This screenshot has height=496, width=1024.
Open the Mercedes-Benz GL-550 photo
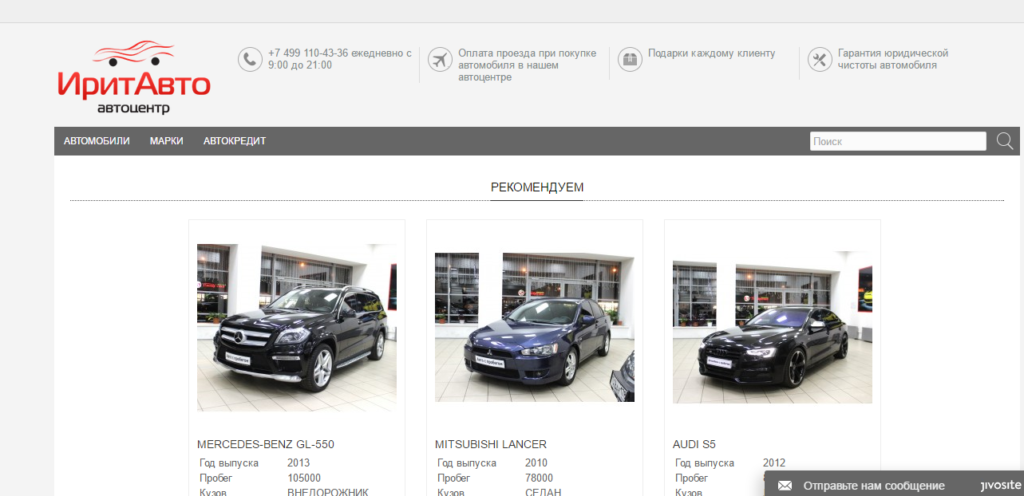point(296,328)
